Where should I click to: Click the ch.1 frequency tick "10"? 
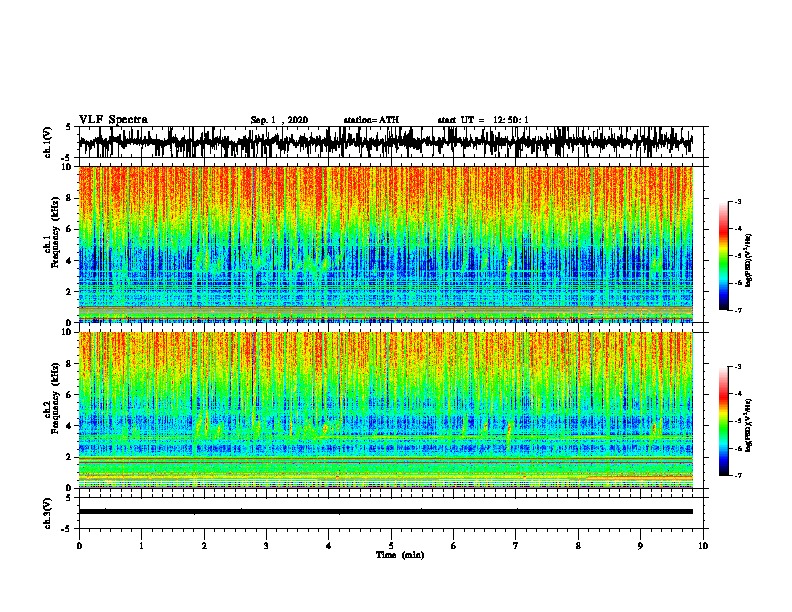[x=68, y=167]
